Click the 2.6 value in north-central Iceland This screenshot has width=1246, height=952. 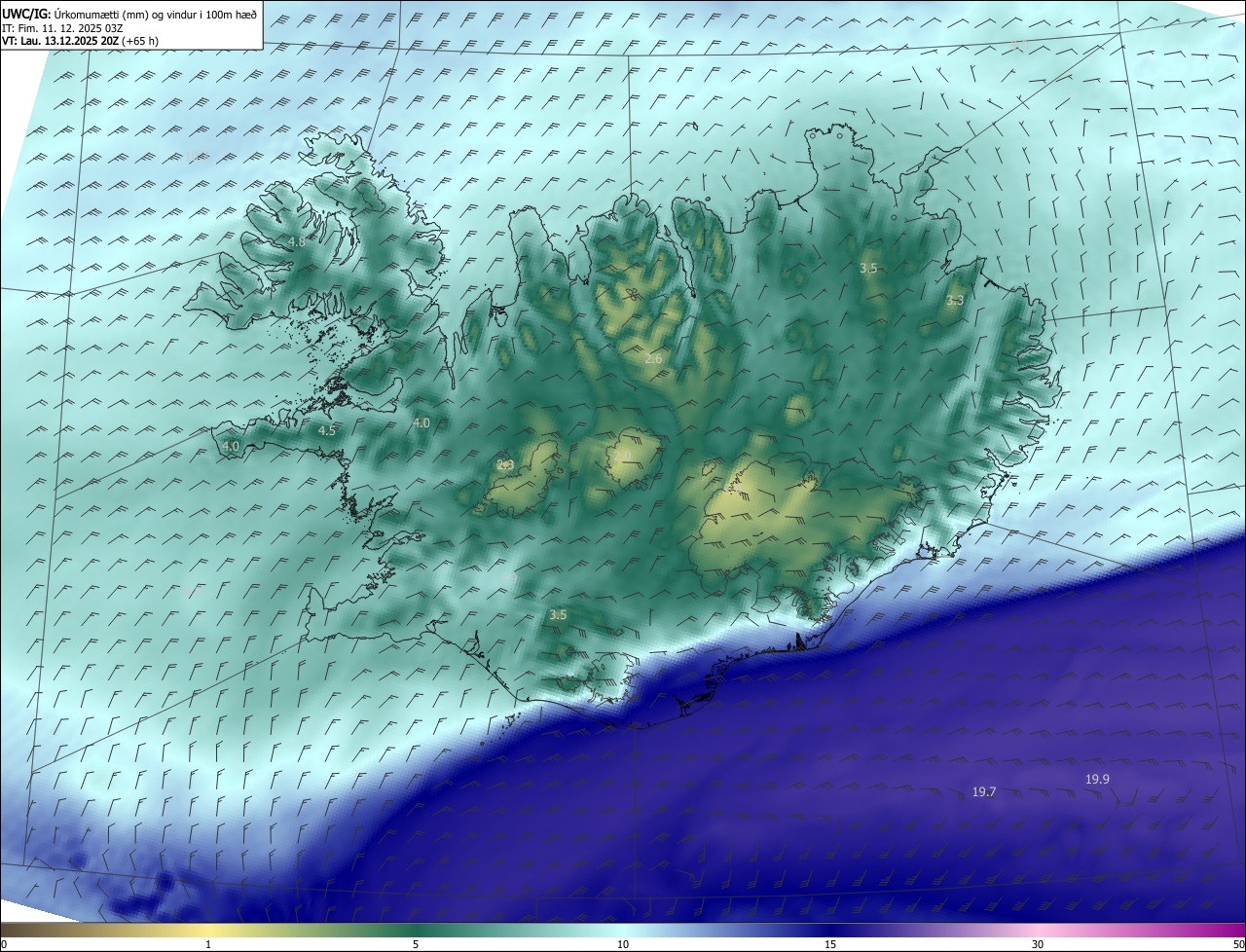click(653, 359)
